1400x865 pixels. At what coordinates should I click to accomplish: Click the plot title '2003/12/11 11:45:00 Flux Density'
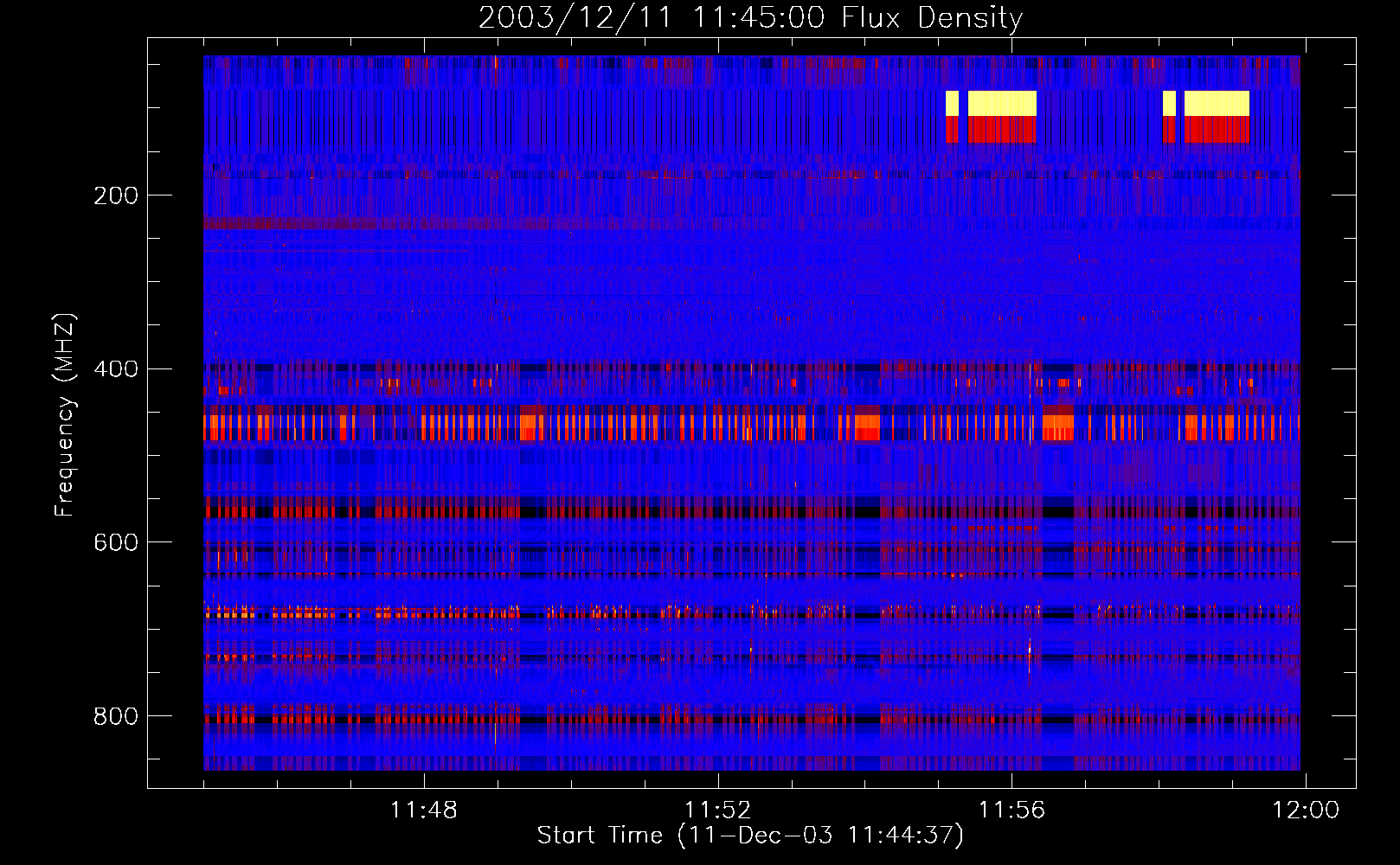point(750,17)
